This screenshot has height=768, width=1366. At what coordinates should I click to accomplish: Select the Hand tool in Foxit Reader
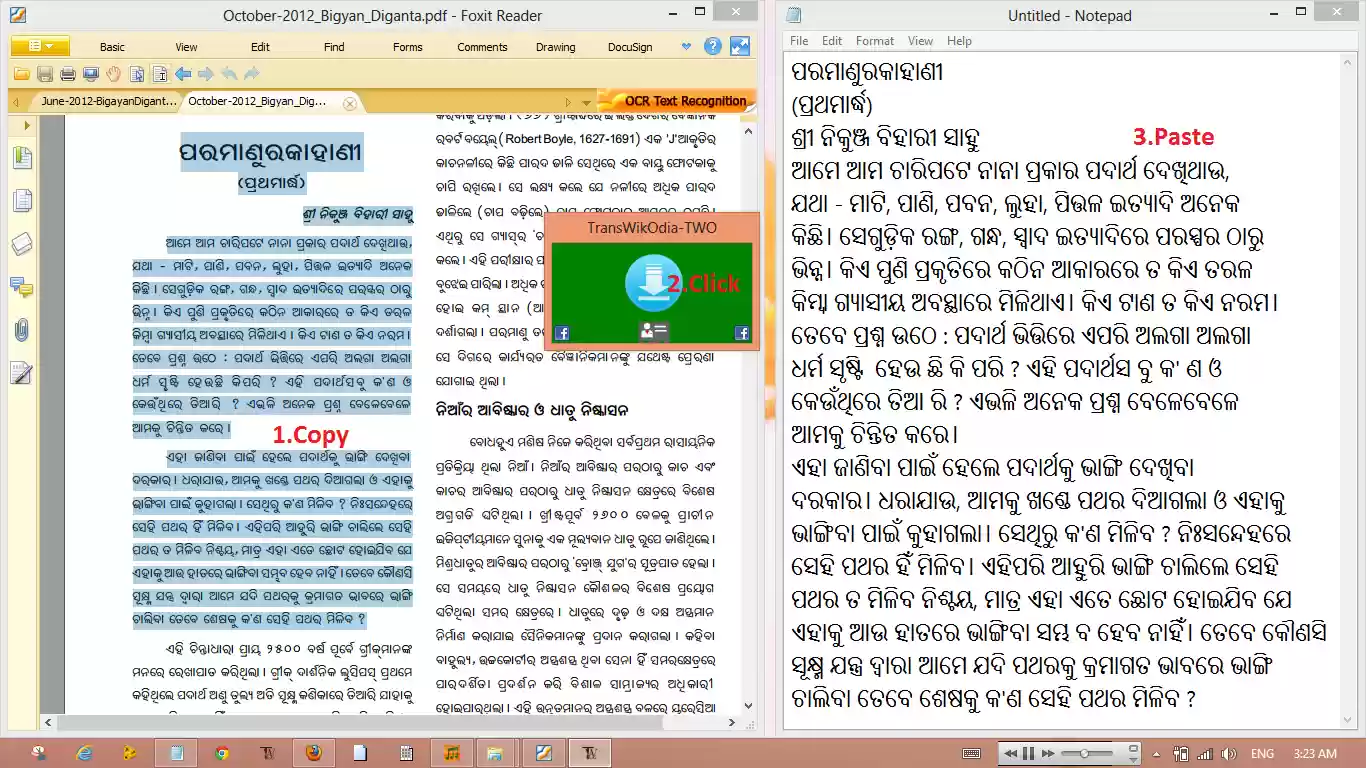click(113, 74)
